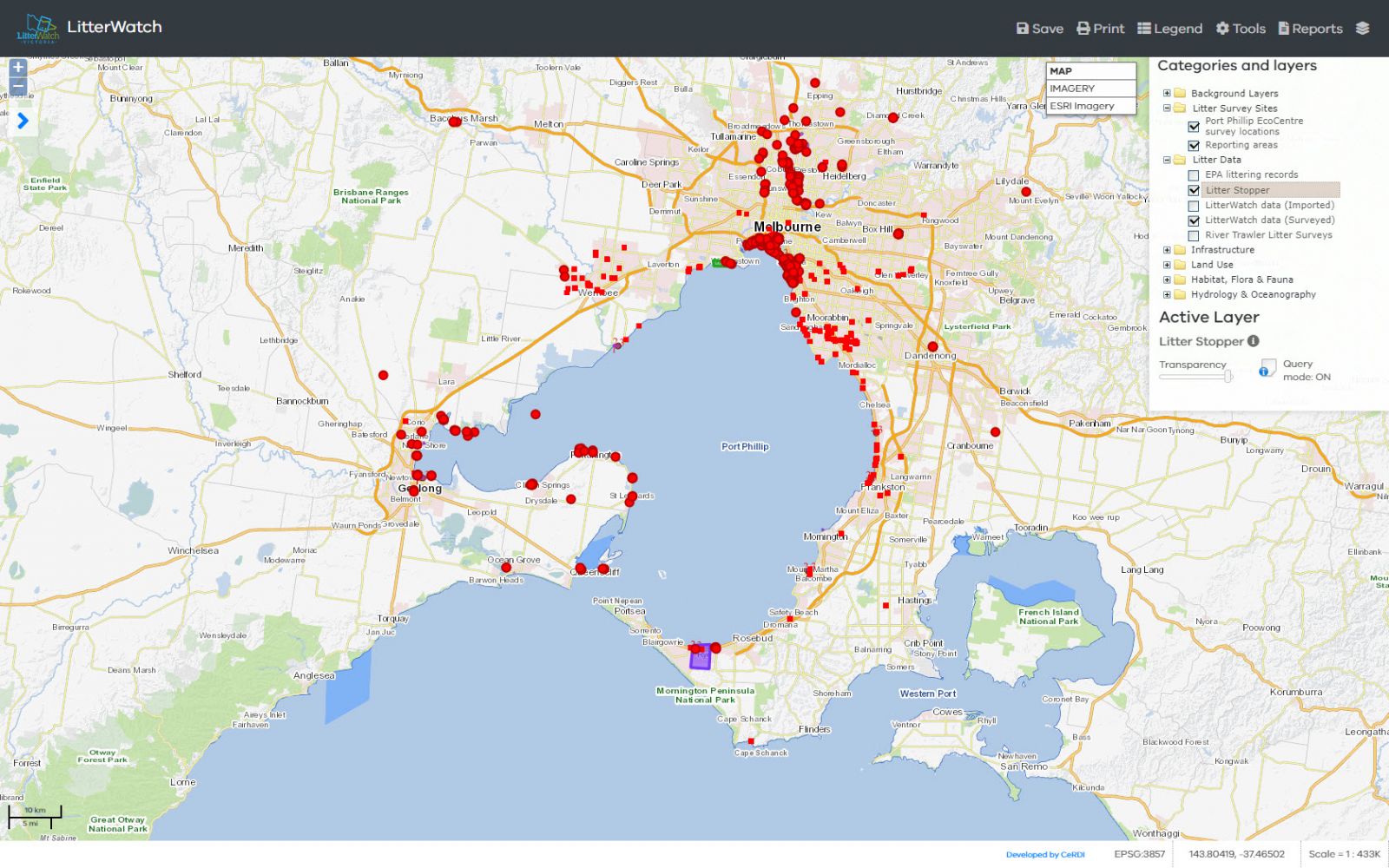Image resolution: width=1389 pixels, height=868 pixels.
Task: Expand the Background Layers folder
Action: pyautogui.click(x=1167, y=93)
